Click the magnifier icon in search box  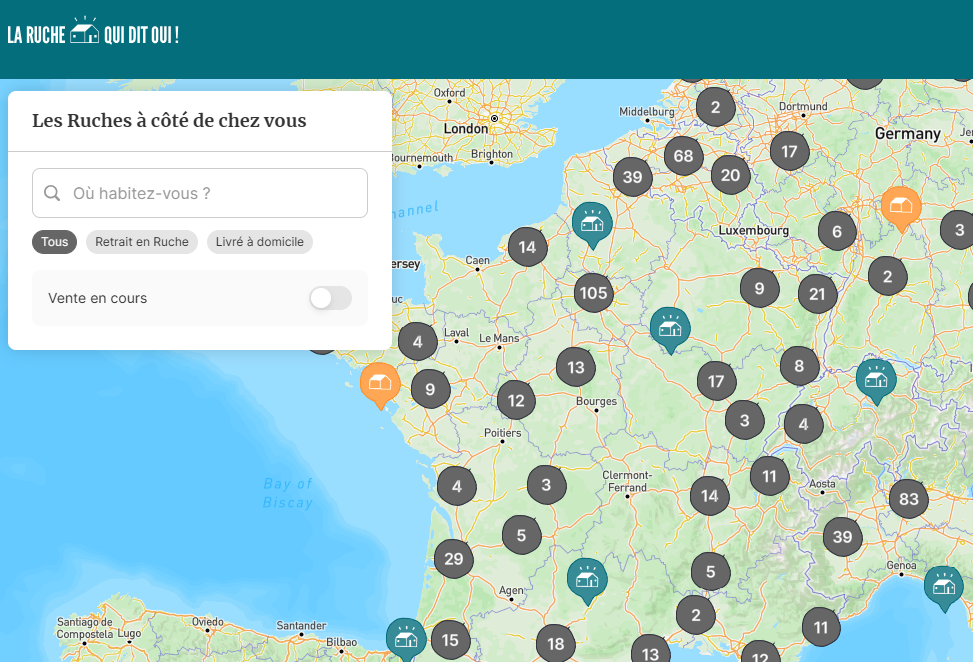tap(52, 193)
